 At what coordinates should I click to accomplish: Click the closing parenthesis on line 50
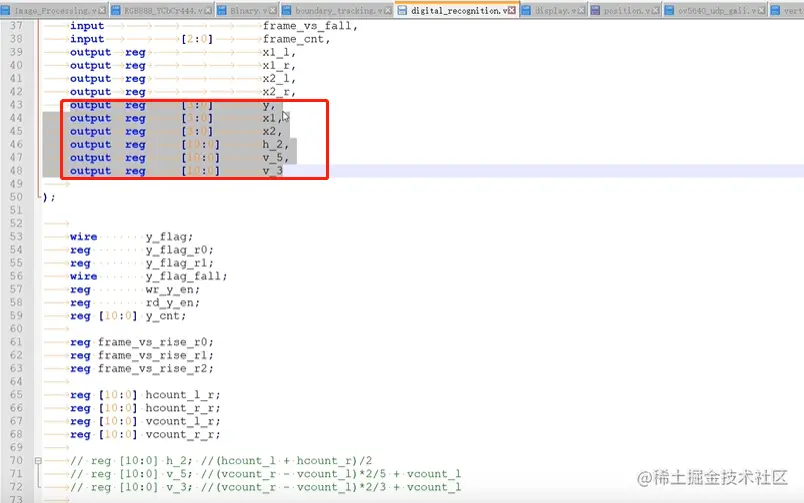click(x=45, y=197)
